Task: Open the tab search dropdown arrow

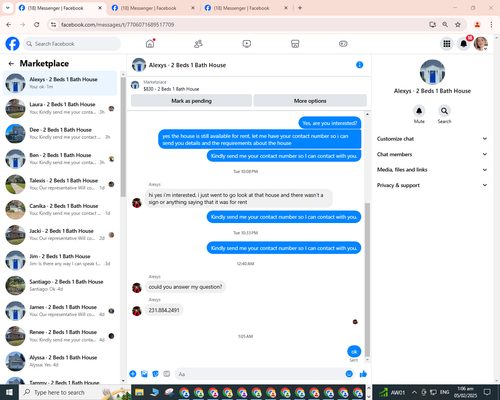Action: click(7, 8)
